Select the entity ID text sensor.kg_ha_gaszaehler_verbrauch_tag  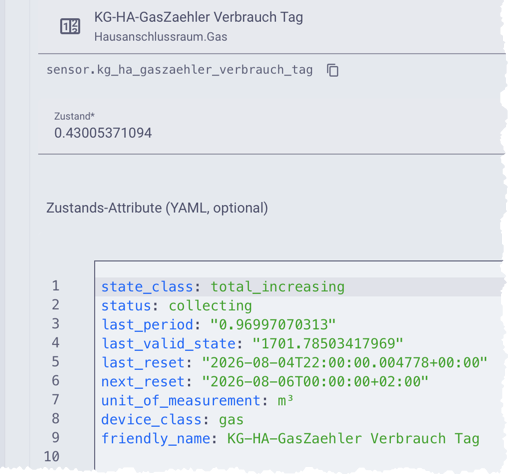click(x=179, y=70)
